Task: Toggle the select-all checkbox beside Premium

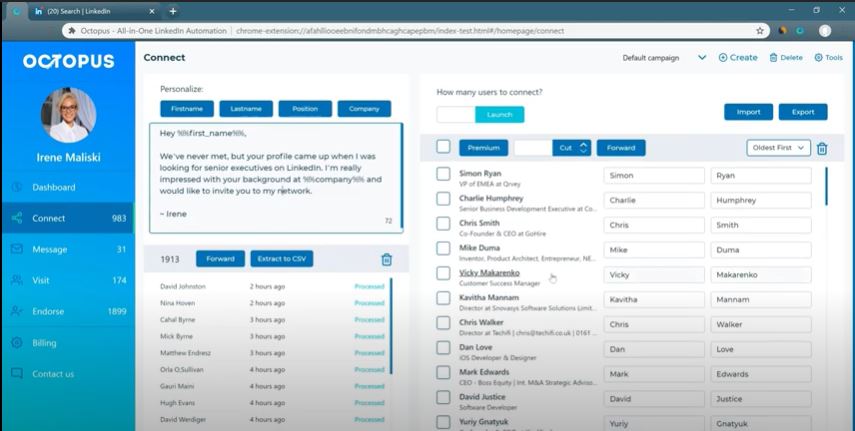Action: (443, 146)
